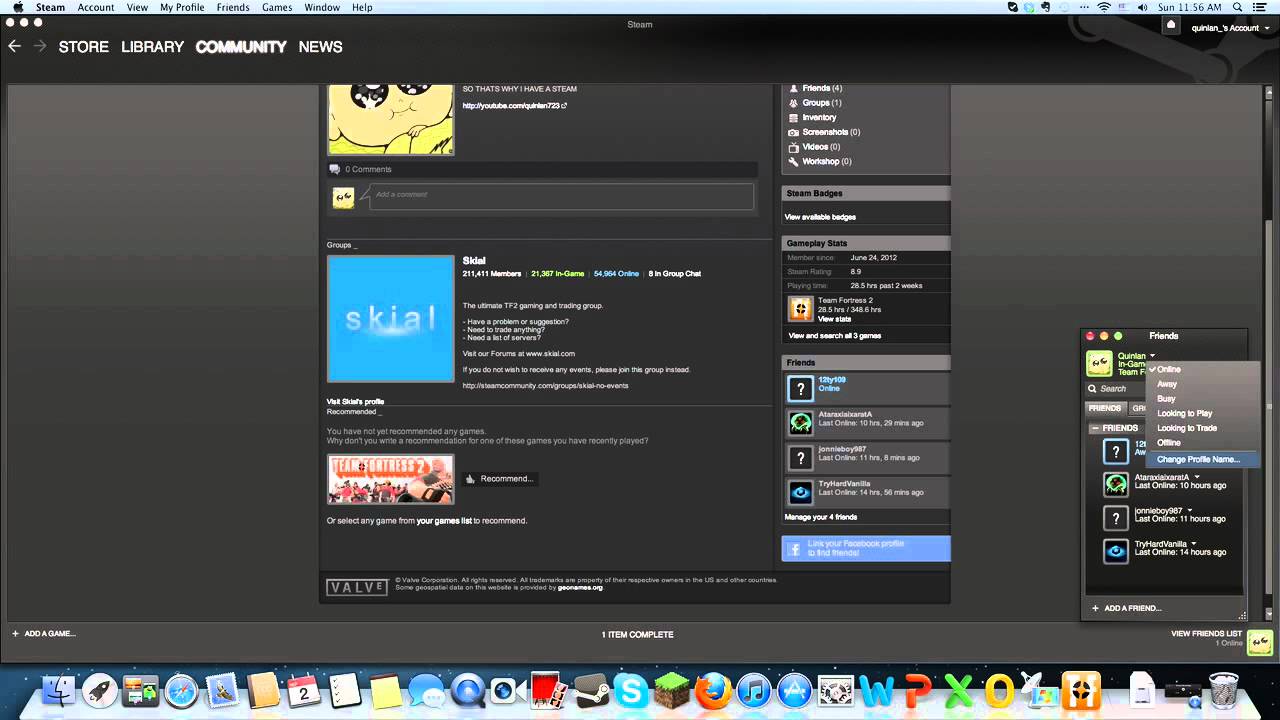Viewport: 1280px width, 720px height.
Task: Click Visit Skial's profile link
Action: pos(355,402)
